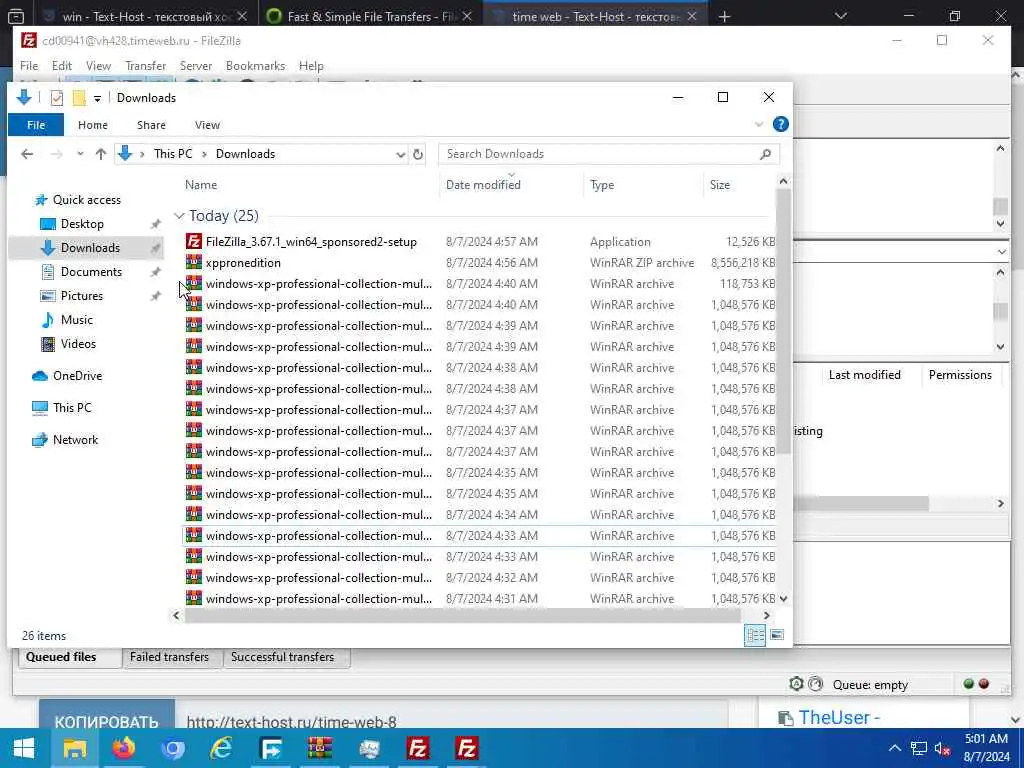Show hidden system tray icons
Screen dimensions: 1024x768
click(x=895, y=748)
